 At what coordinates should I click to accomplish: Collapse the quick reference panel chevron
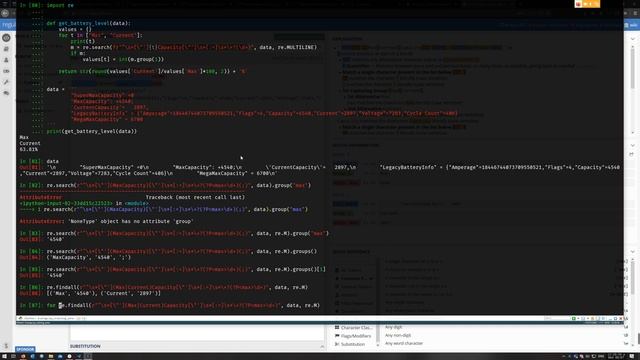pos(633,251)
